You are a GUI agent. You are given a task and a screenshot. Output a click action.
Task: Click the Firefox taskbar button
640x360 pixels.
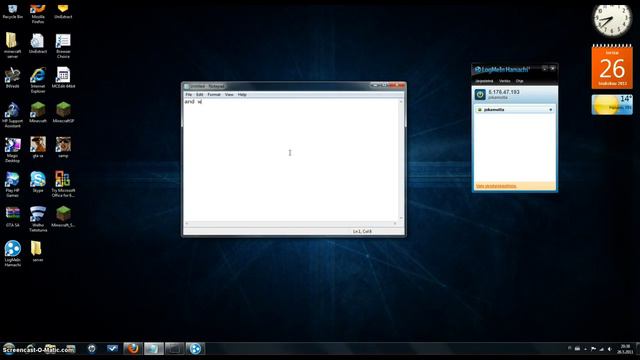(x=133, y=349)
